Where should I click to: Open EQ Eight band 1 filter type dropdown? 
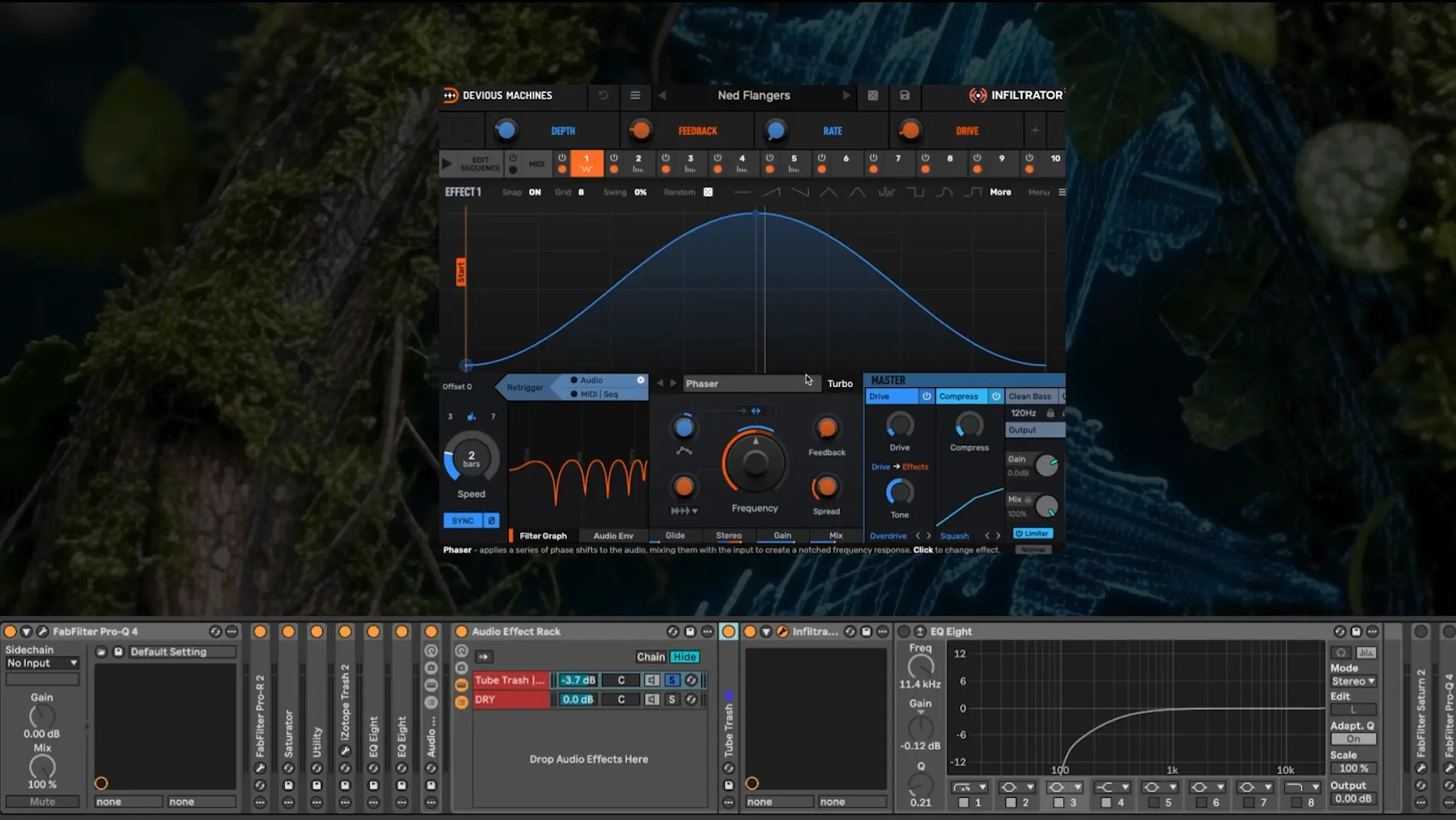coord(969,787)
